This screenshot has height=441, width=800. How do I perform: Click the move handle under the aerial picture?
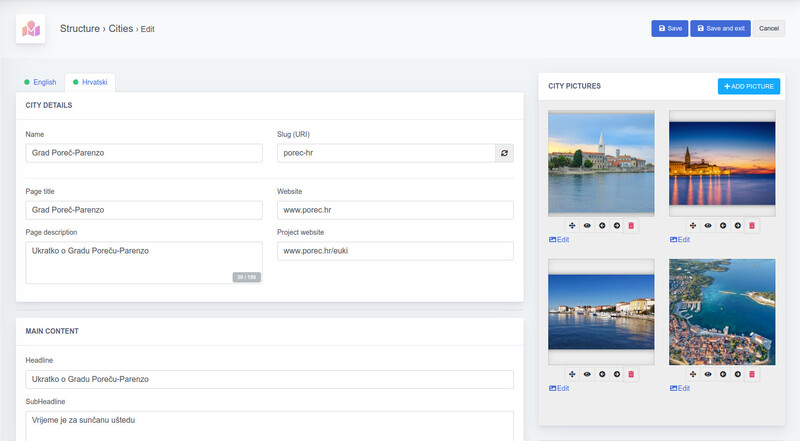692,374
